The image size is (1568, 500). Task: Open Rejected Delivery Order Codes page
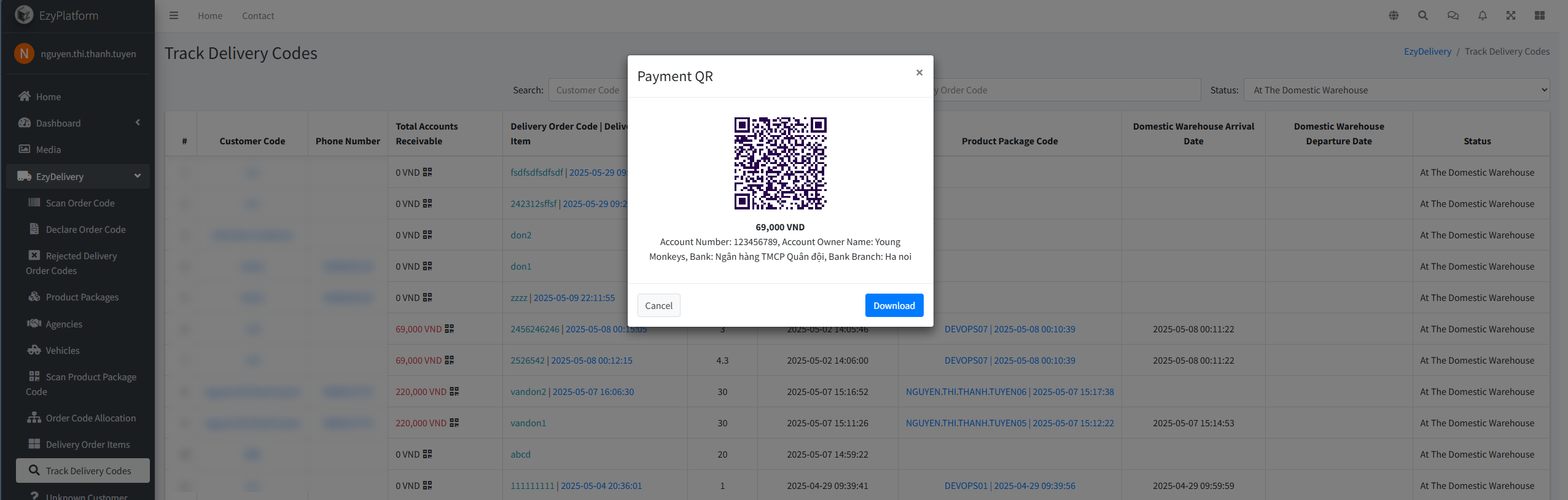(x=83, y=263)
